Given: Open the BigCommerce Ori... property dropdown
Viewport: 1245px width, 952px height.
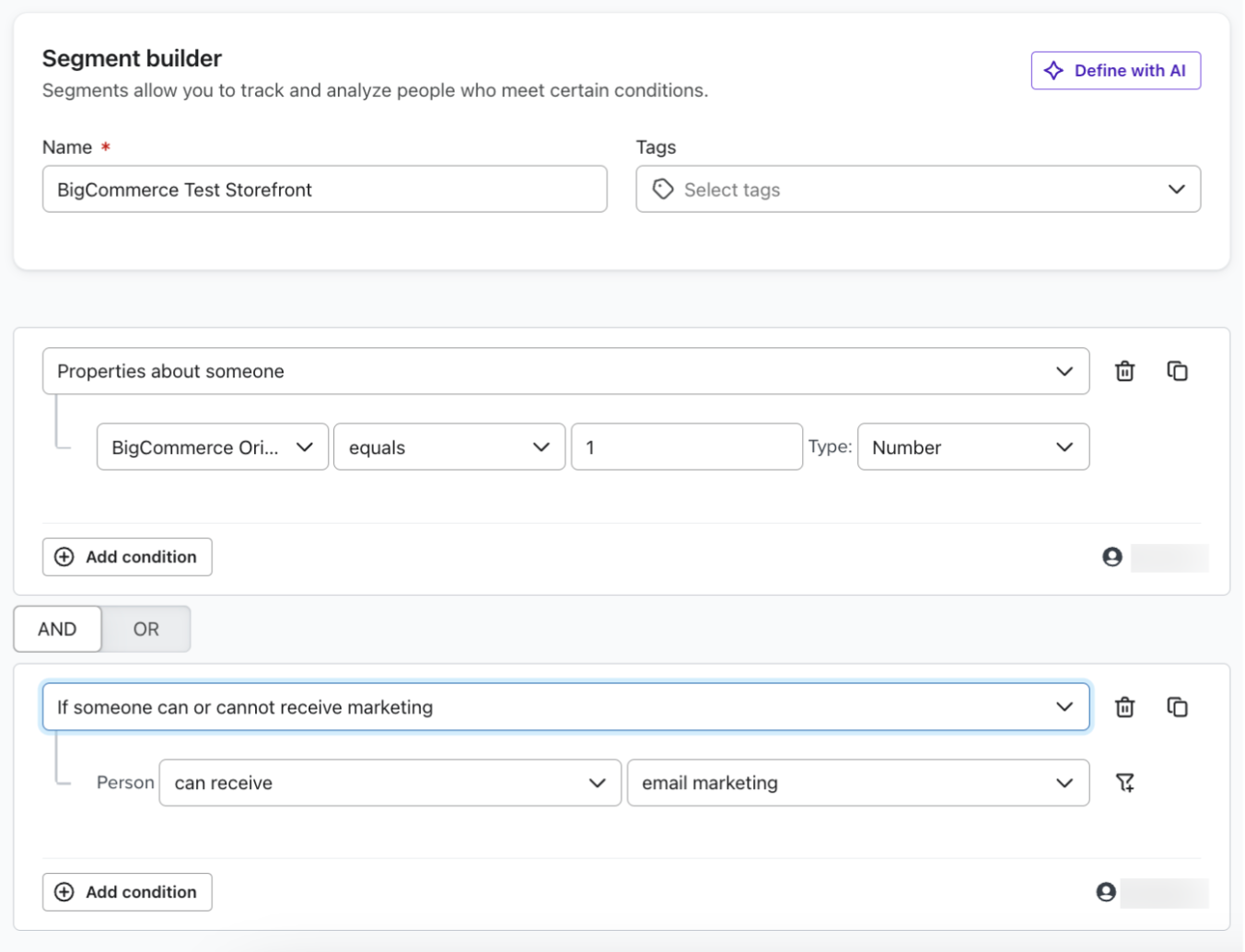Looking at the screenshot, I should 212,447.
